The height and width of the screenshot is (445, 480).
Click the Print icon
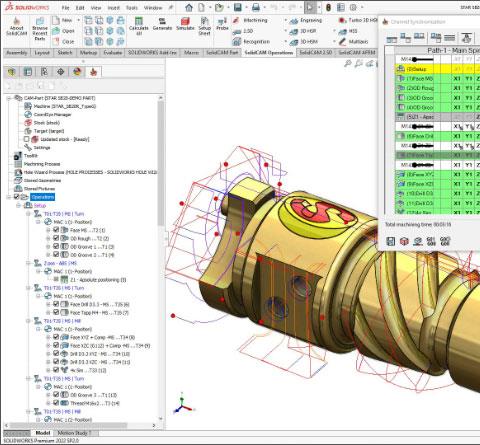[256, 7]
